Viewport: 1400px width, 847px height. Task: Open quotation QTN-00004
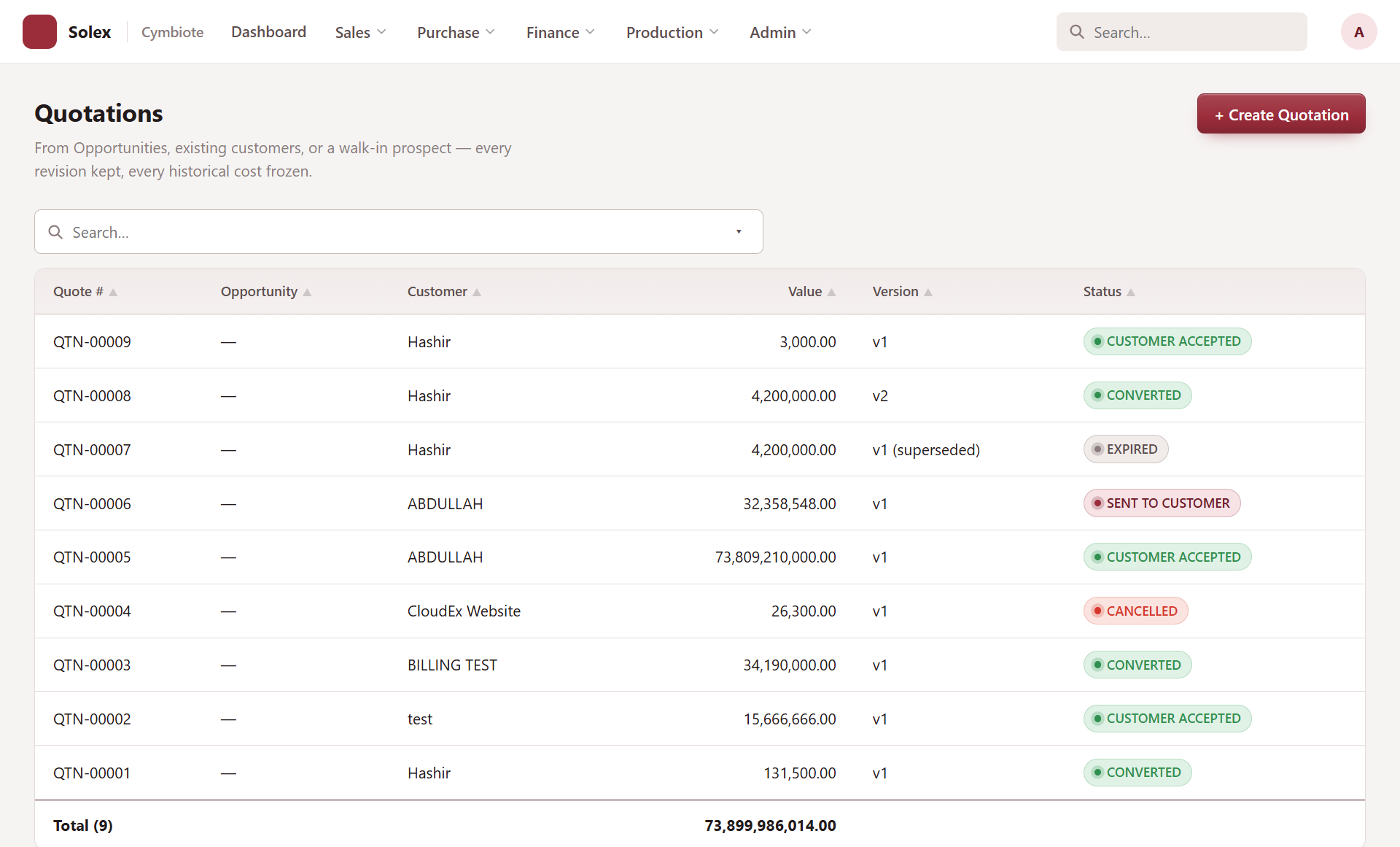92,611
